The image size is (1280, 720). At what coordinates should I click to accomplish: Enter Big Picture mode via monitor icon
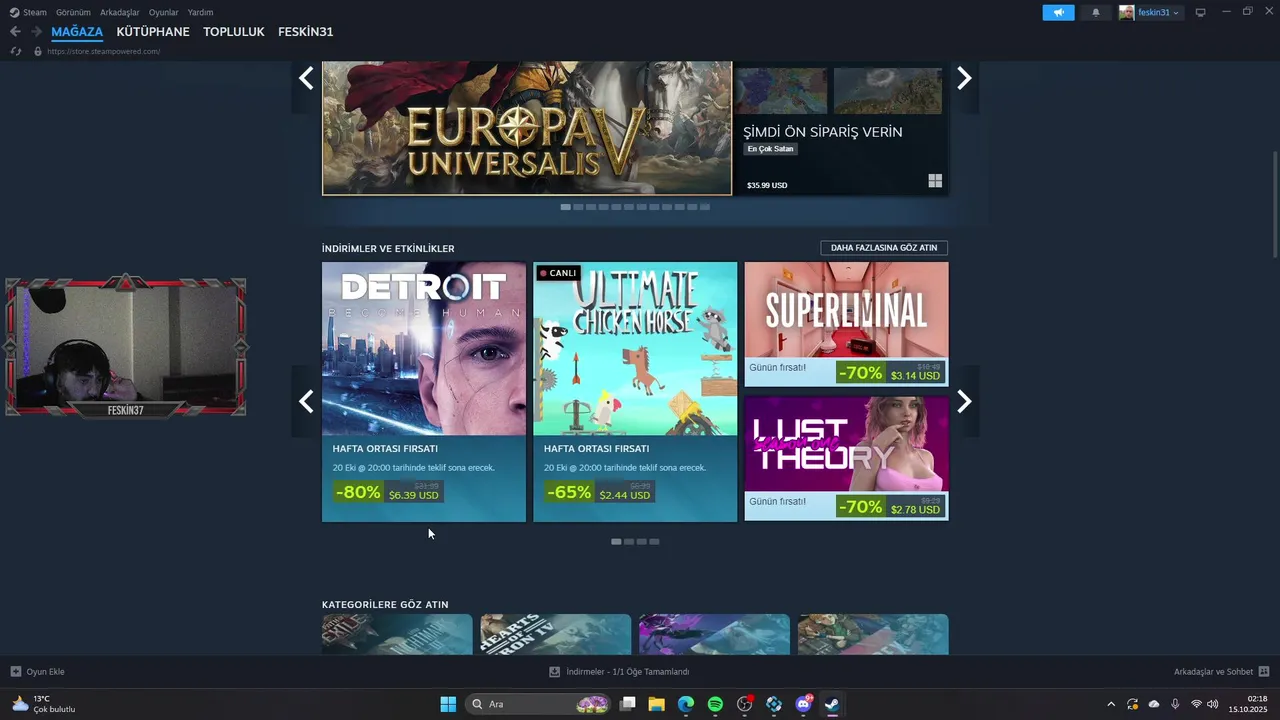coord(1200,12)
